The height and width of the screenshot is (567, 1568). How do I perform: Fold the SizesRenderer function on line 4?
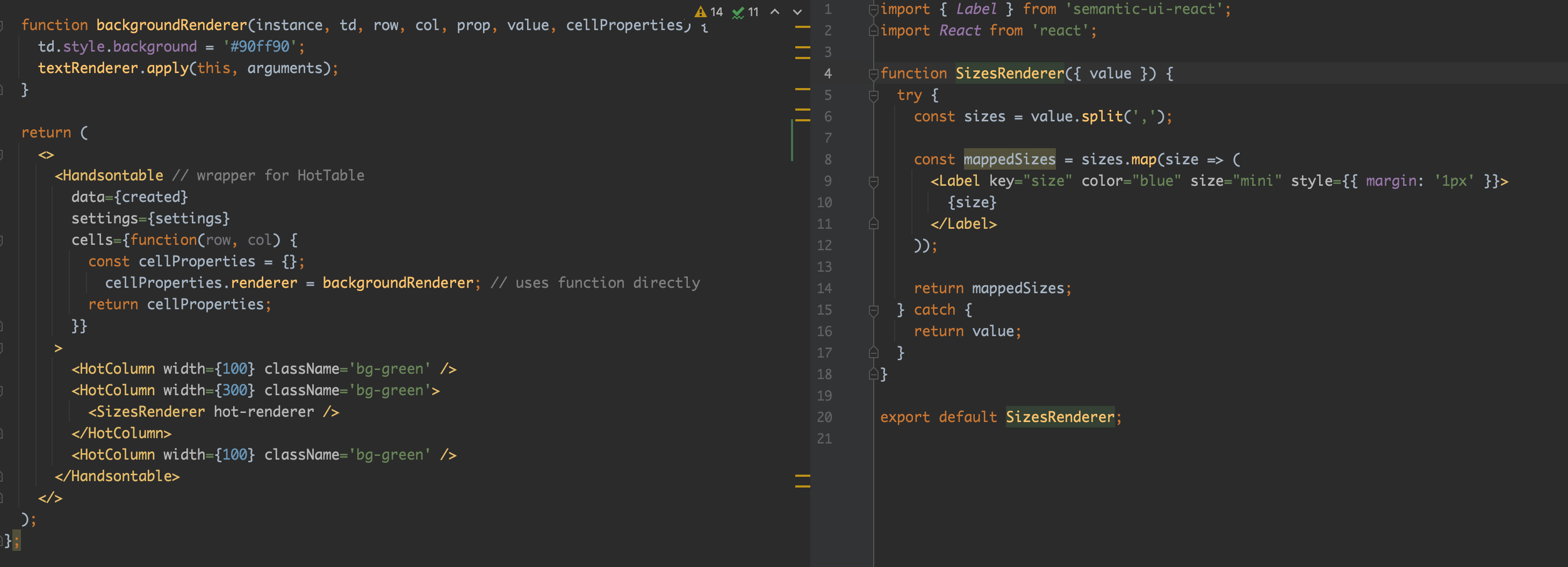pos(874,74)
